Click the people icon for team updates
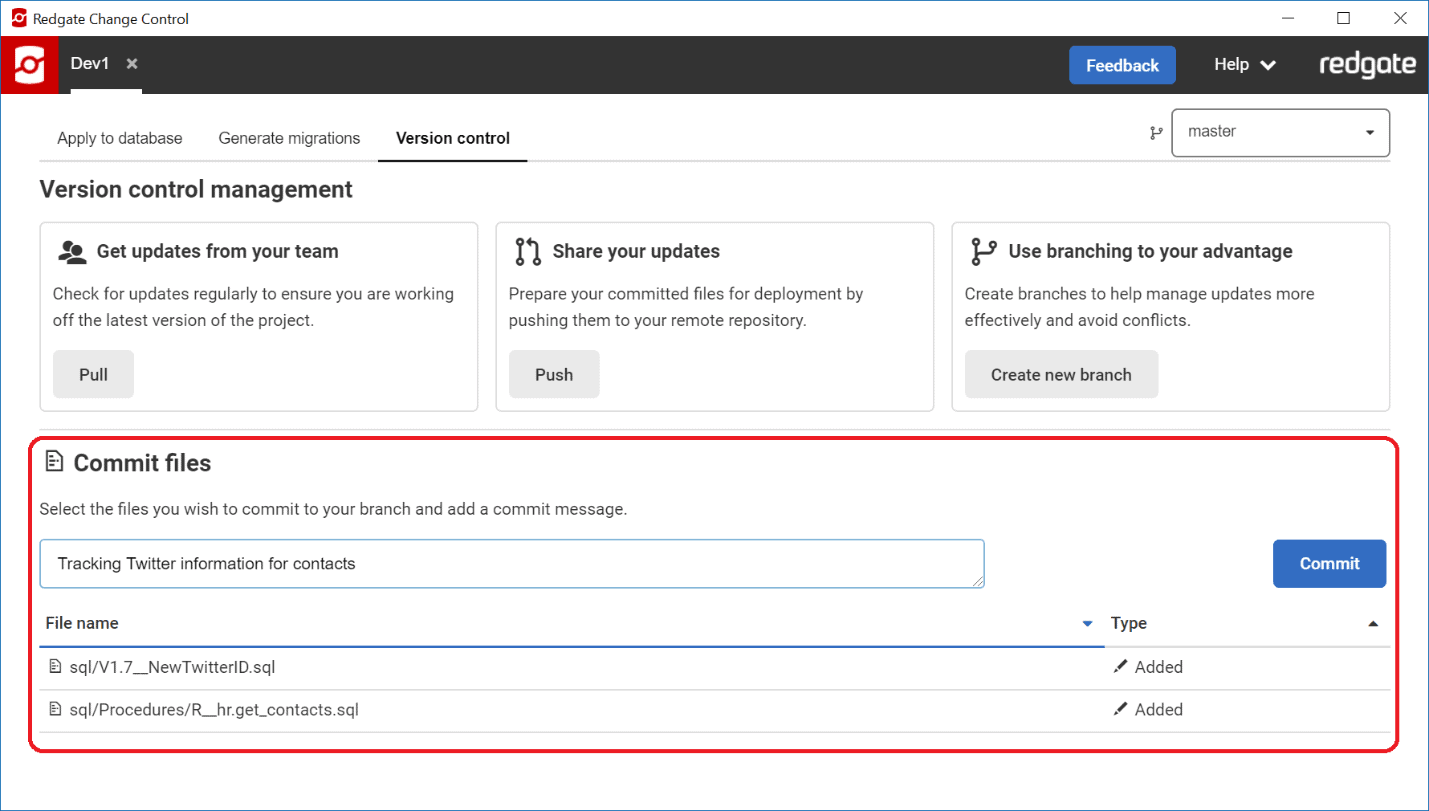The height and width of the screenshot is (811, 1429). pyautogui.click(x=72, y=252)
